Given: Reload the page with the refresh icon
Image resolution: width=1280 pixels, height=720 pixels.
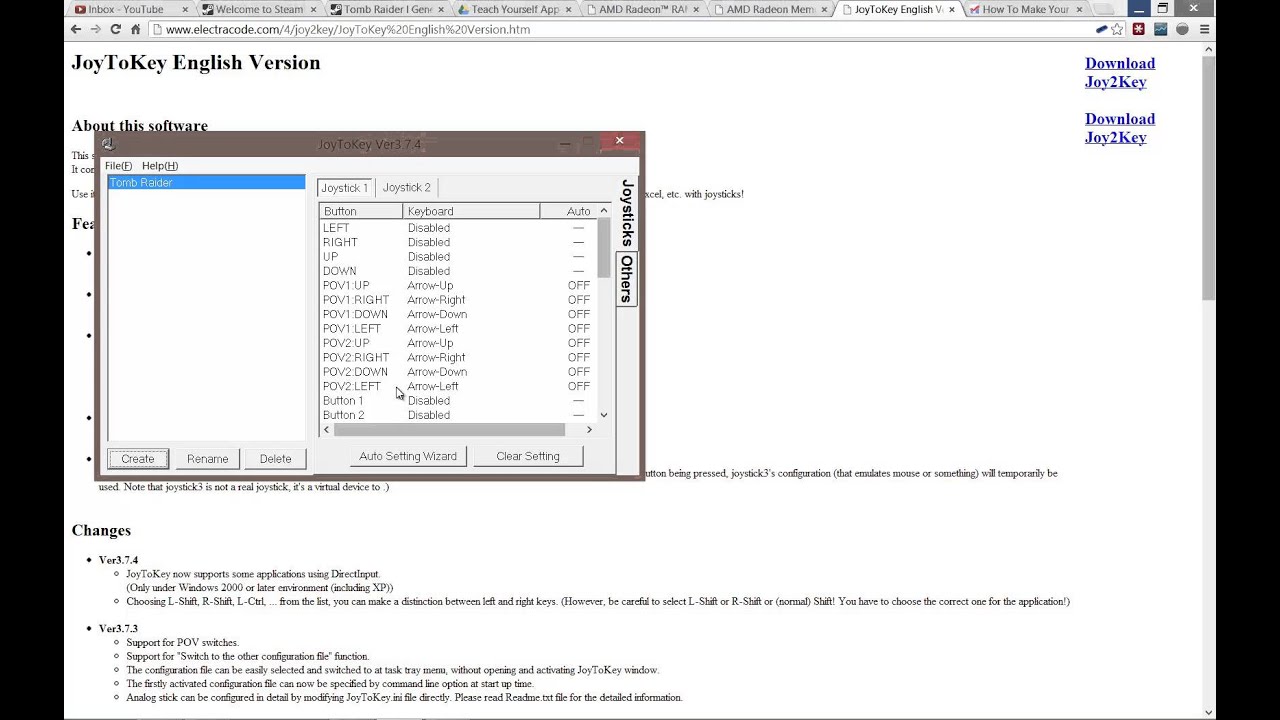Looking at the screenshot, I should click(x=116, y=29).
